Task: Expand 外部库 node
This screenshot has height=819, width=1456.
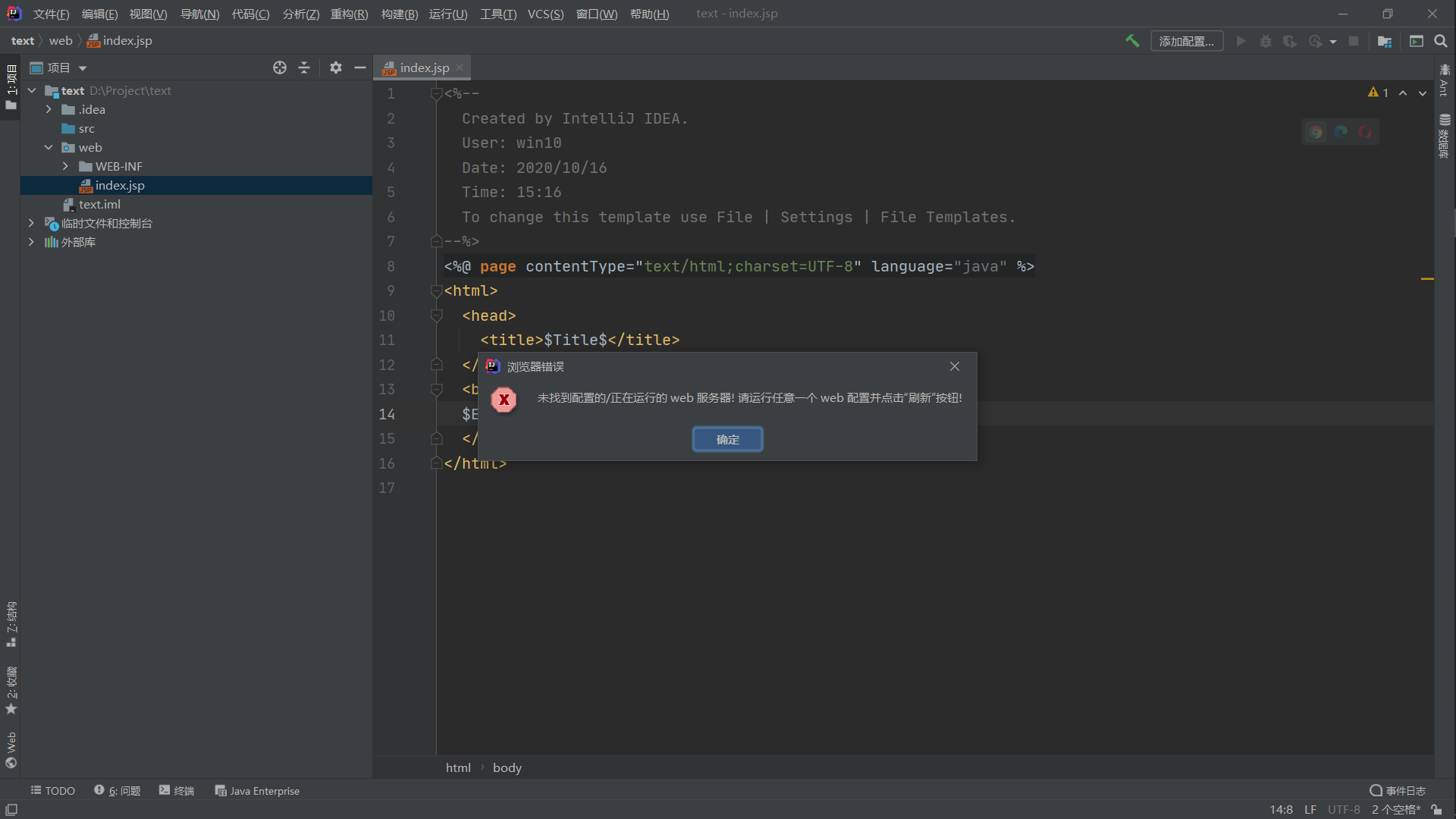Action: (31, 242)
